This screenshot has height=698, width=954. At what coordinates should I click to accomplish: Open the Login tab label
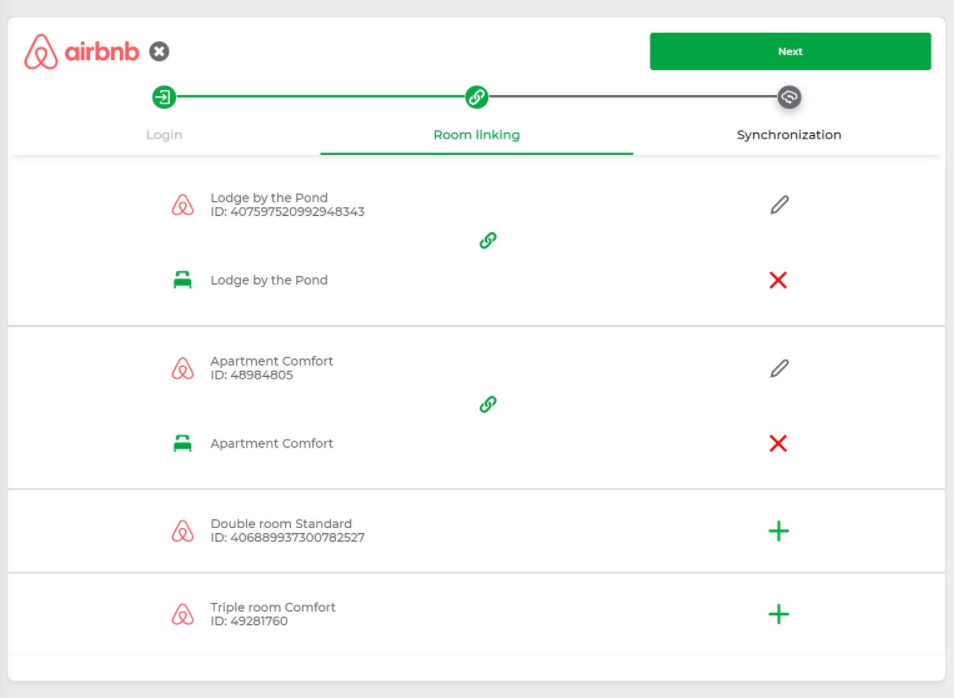tap(164, 134)
